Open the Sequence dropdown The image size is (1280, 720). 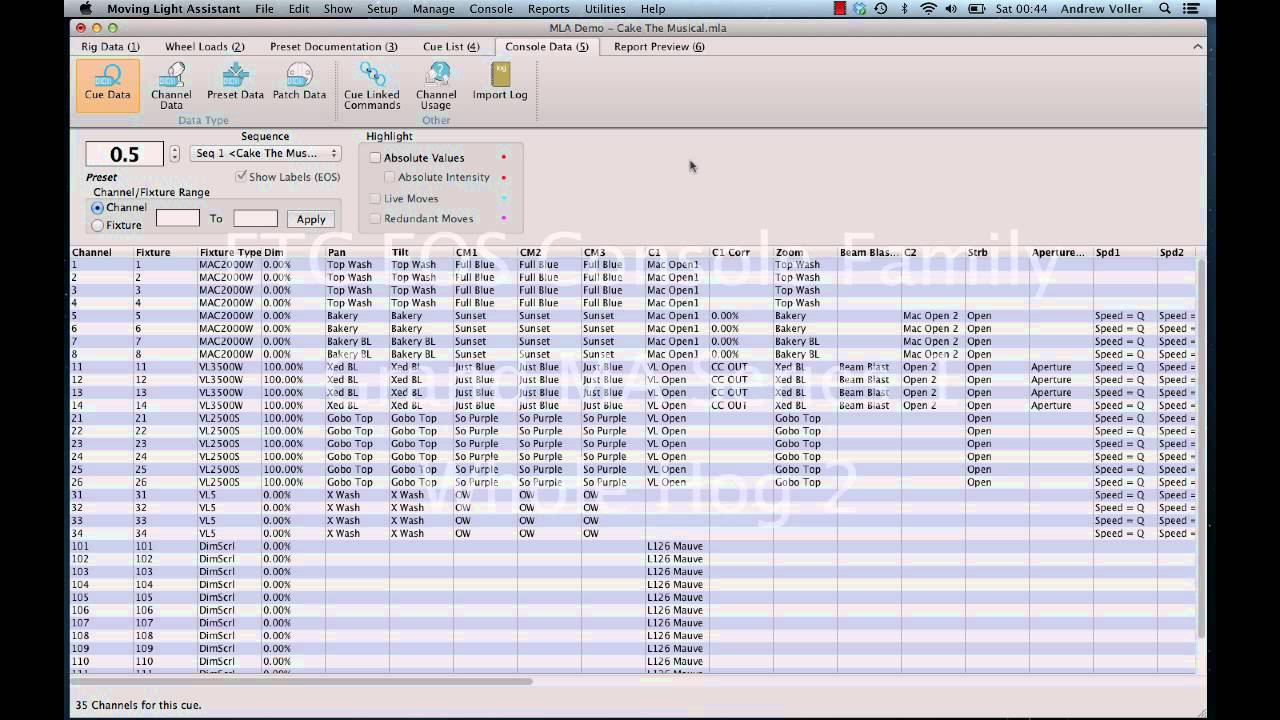pyautogui.click(x=265, y=153)
